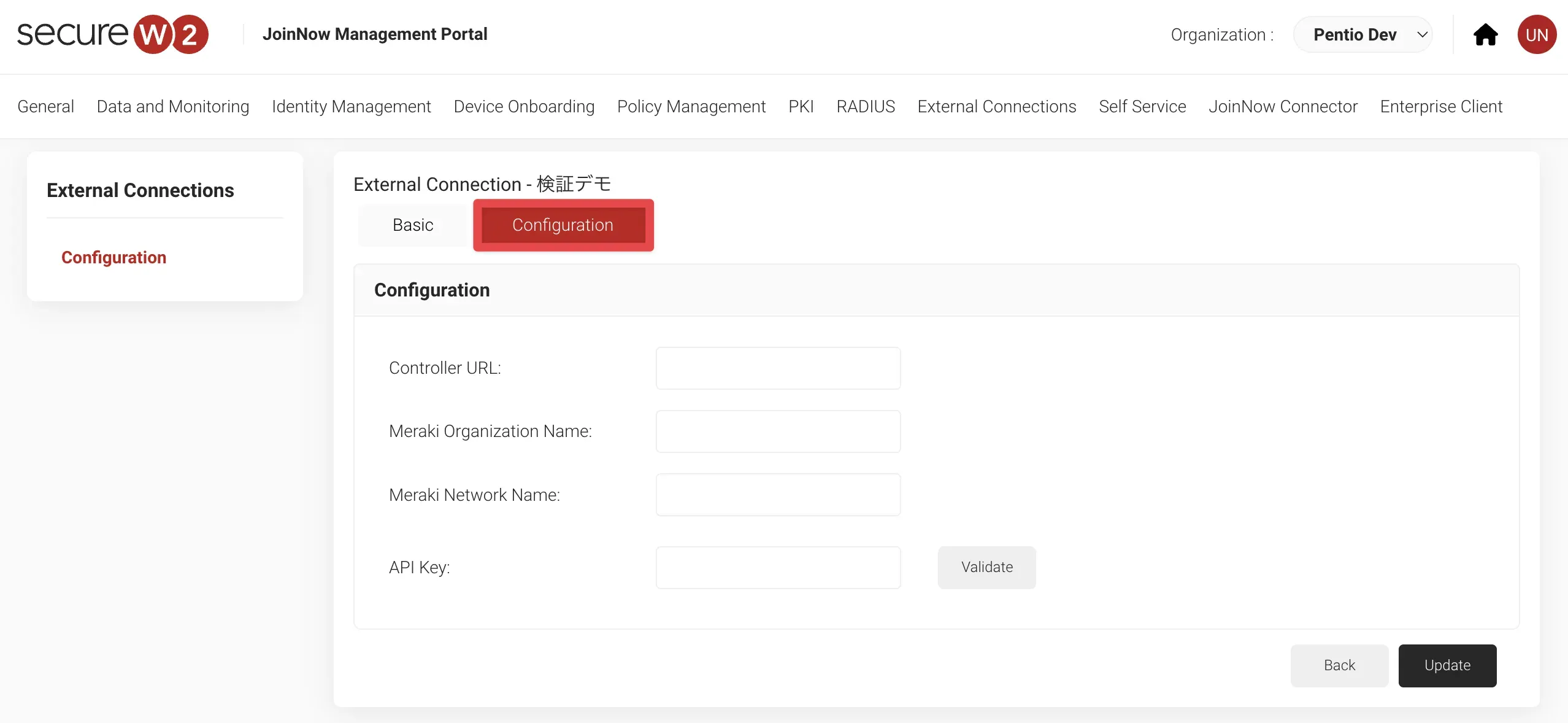Image resolution: width=1568 pixels, height=723 pixels.
Task: Open the PKI menu
Action: (801, 107)
